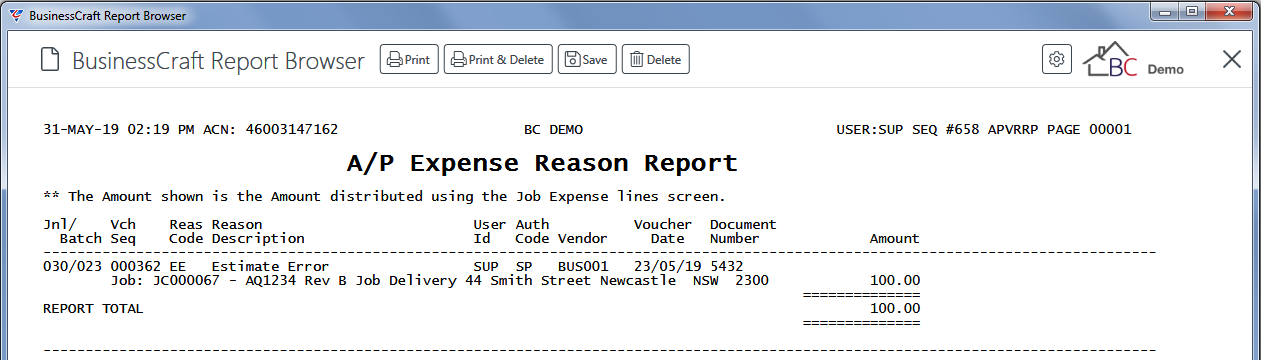The height and width of the screenshot is (360, 1261).
Task: Click document number 5432
Action: pyautogui.click(x=726, y=267)
